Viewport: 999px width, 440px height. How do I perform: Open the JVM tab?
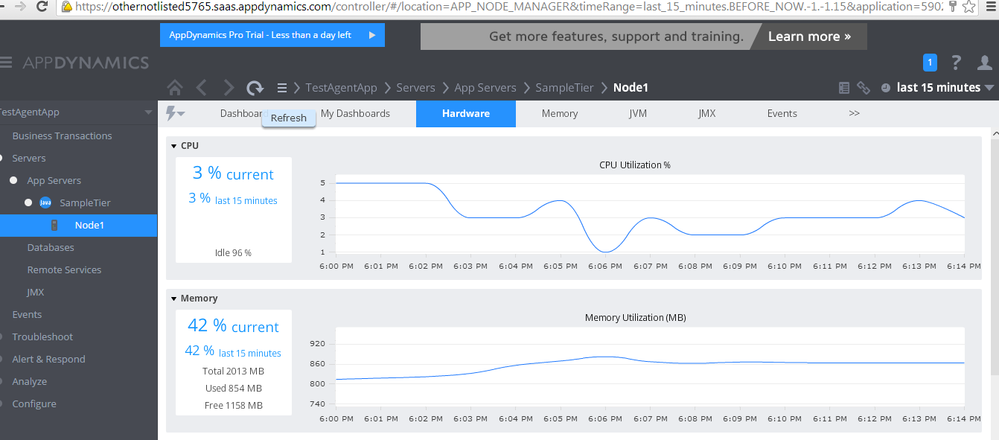click(638, 113)
